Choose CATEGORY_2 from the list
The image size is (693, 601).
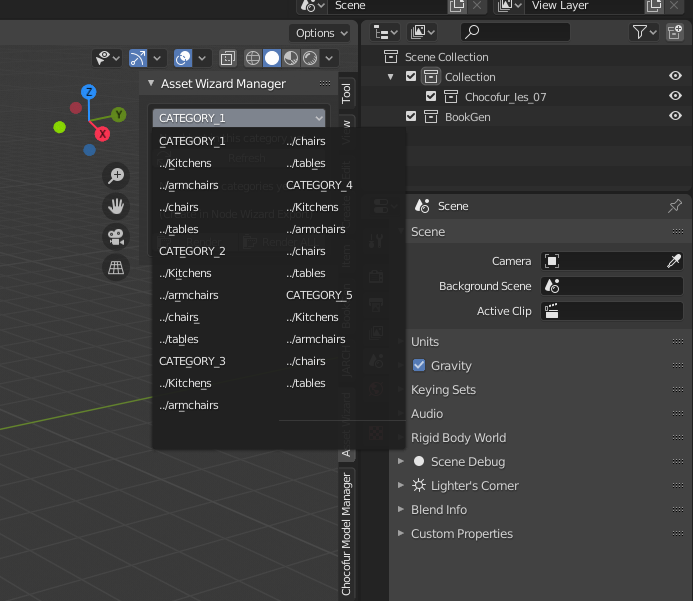click(x=192, y=251)
